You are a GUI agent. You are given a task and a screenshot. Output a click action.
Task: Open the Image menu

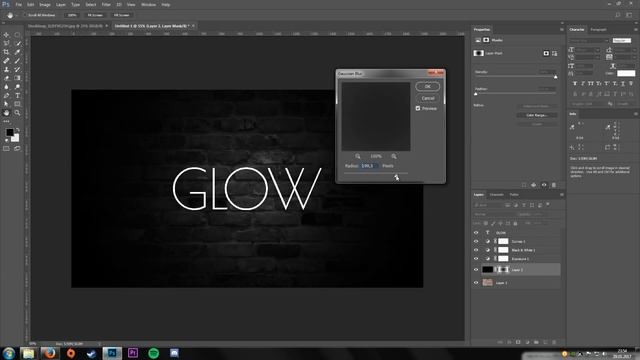[x=45, y=4]
